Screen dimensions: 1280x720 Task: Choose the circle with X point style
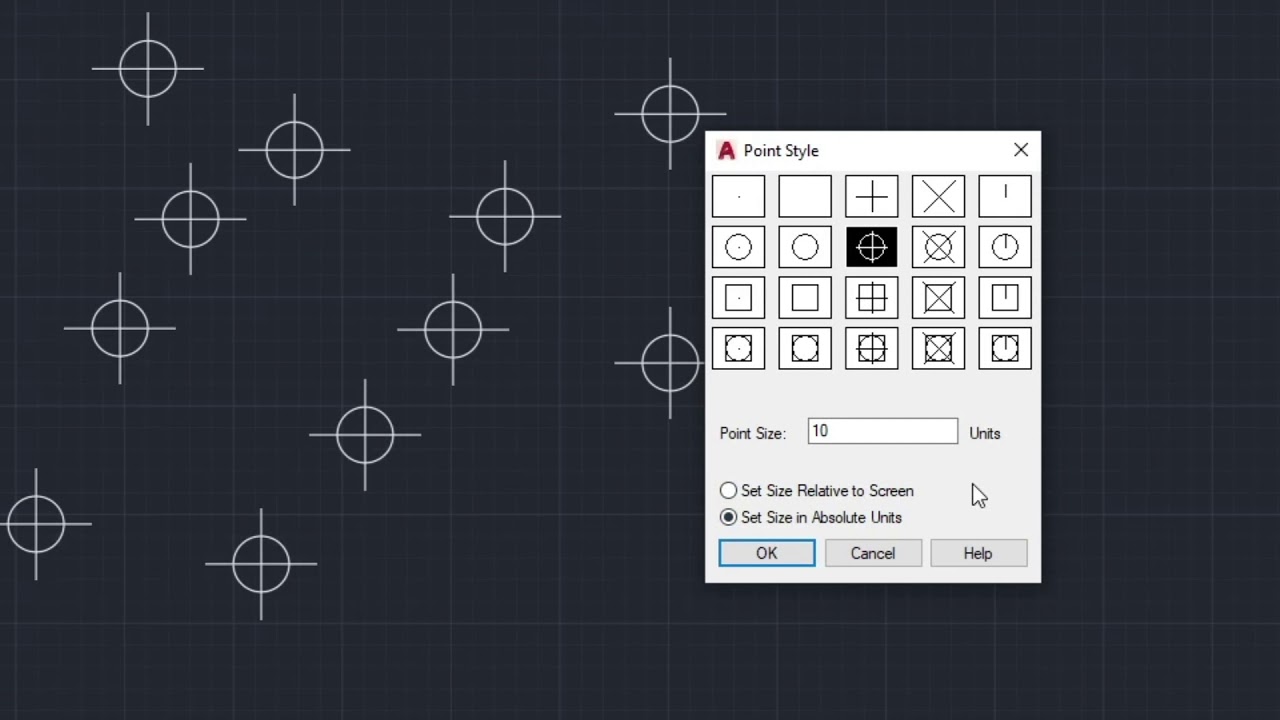coord(938,247)
